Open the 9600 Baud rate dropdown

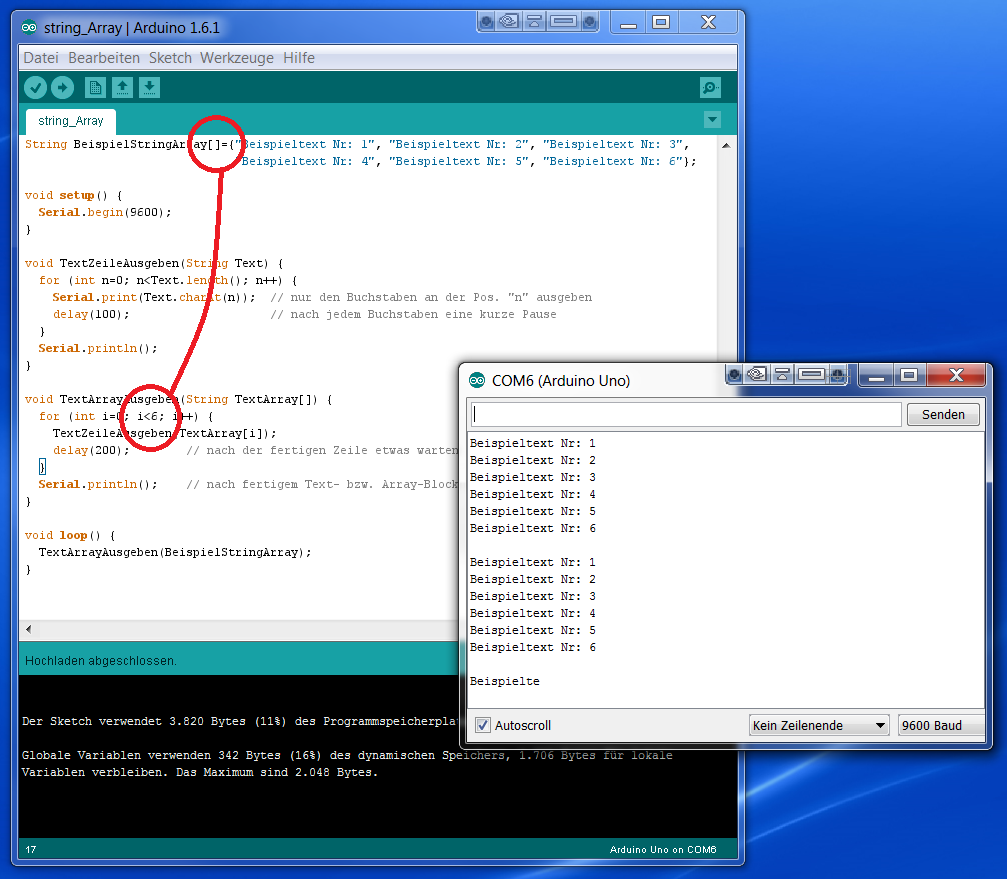coord(940,726)
